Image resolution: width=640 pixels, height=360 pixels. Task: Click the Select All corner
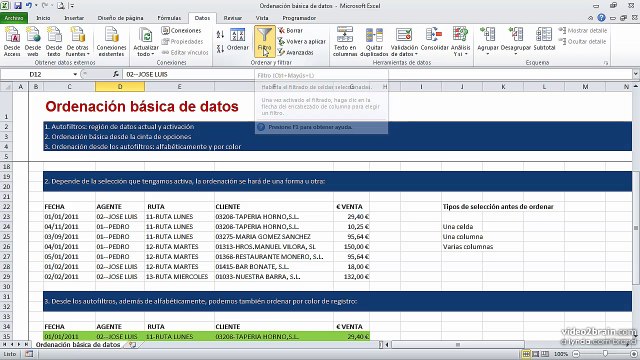[7, 87]
